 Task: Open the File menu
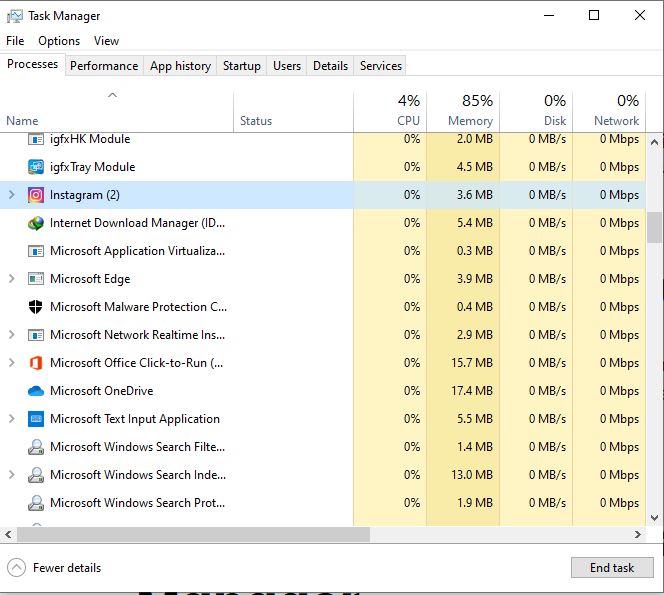pos(15,41)
